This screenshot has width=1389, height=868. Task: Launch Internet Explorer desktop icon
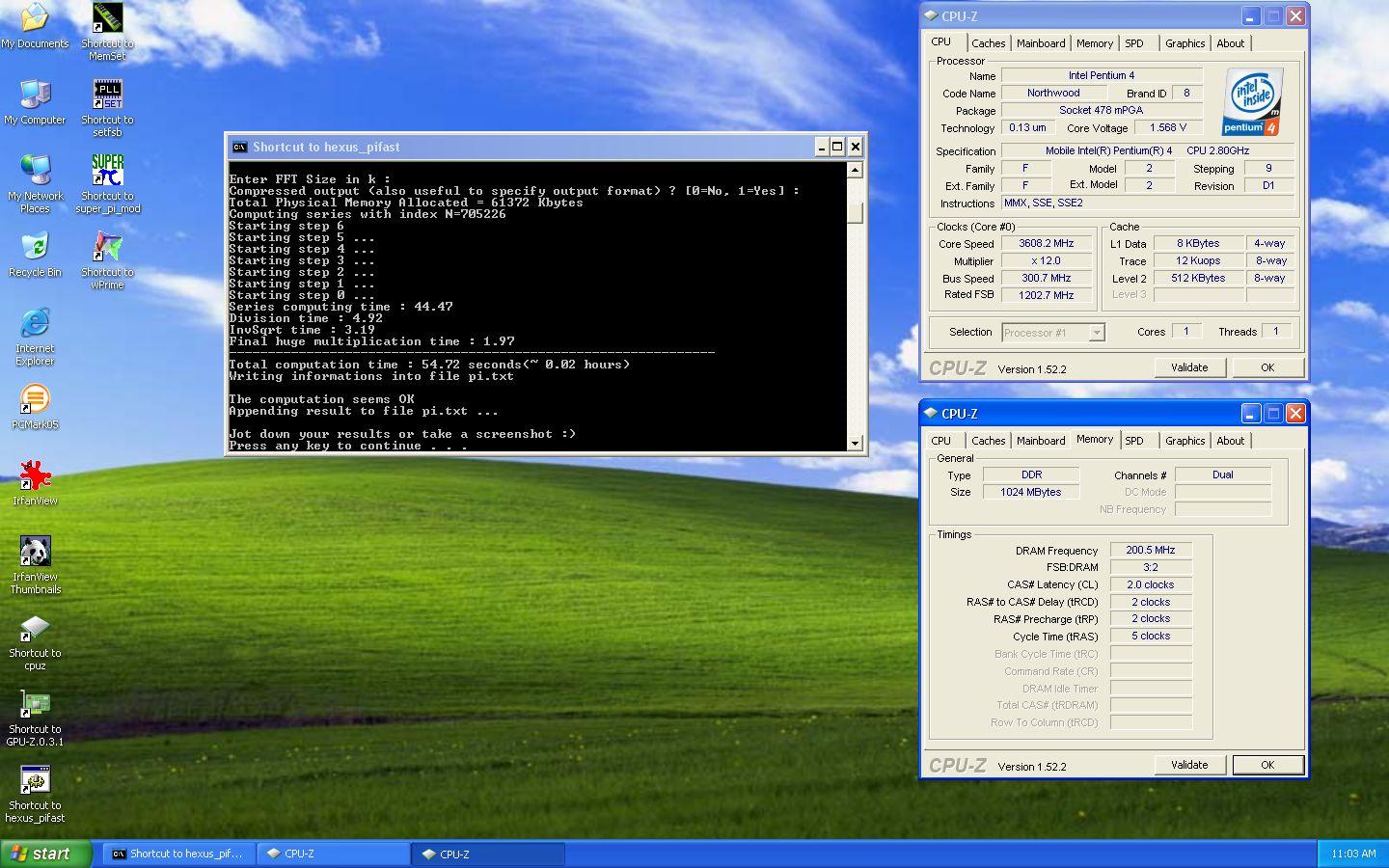(35, 337)
